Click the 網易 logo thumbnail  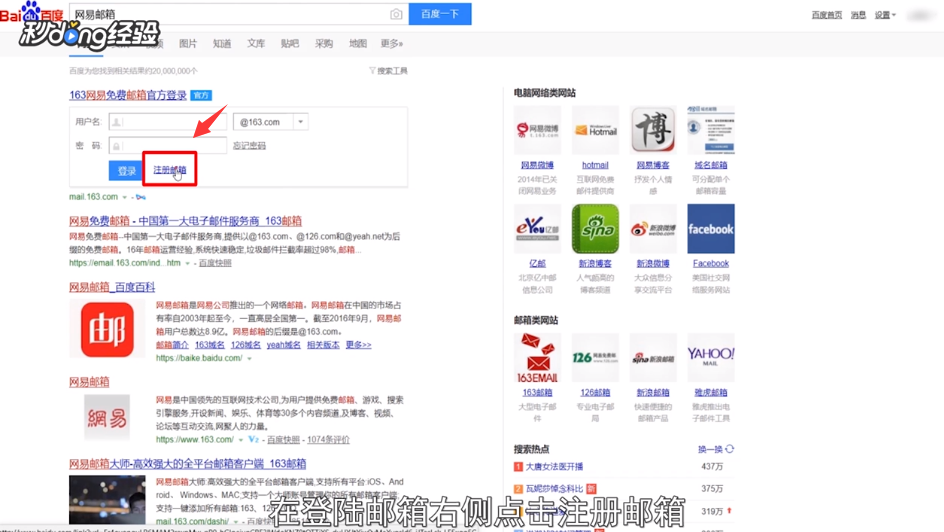tap(107, 418)
